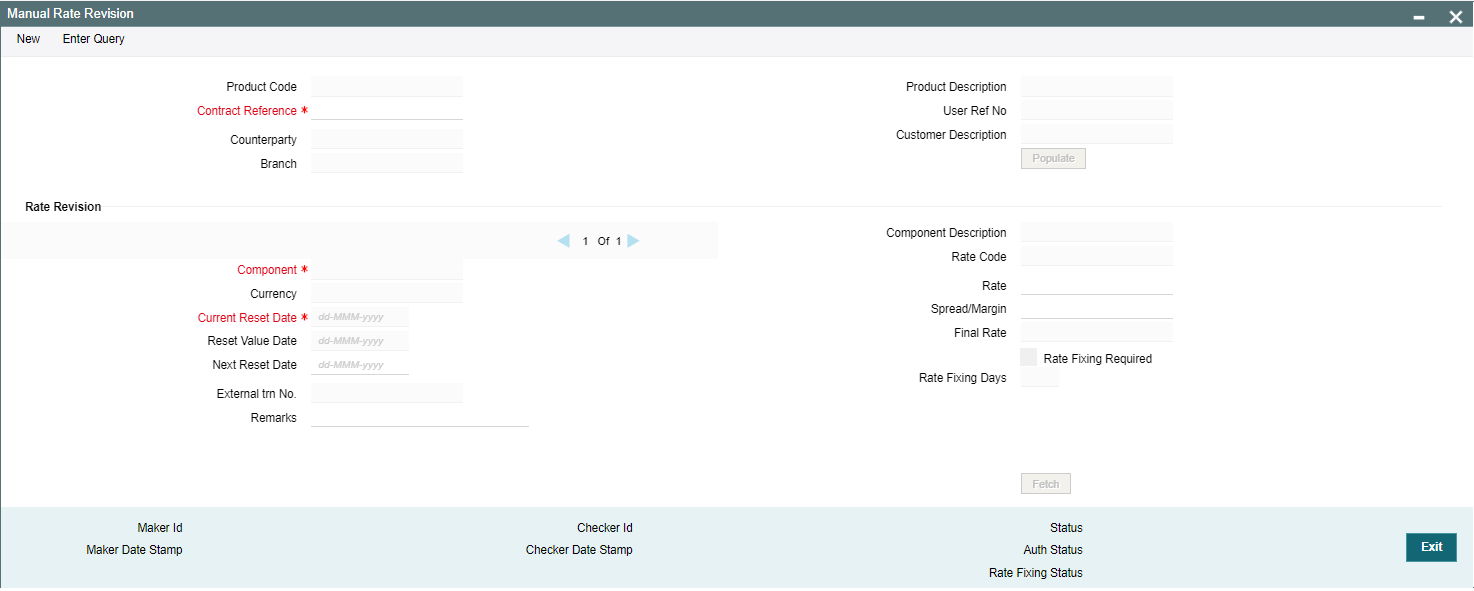Click the User Ref No field

[1097, 111]
